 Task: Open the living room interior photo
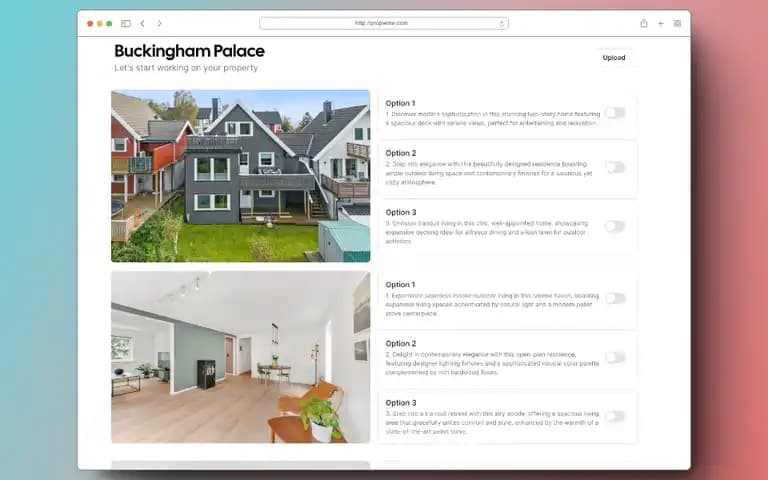[x=240, y=357]
